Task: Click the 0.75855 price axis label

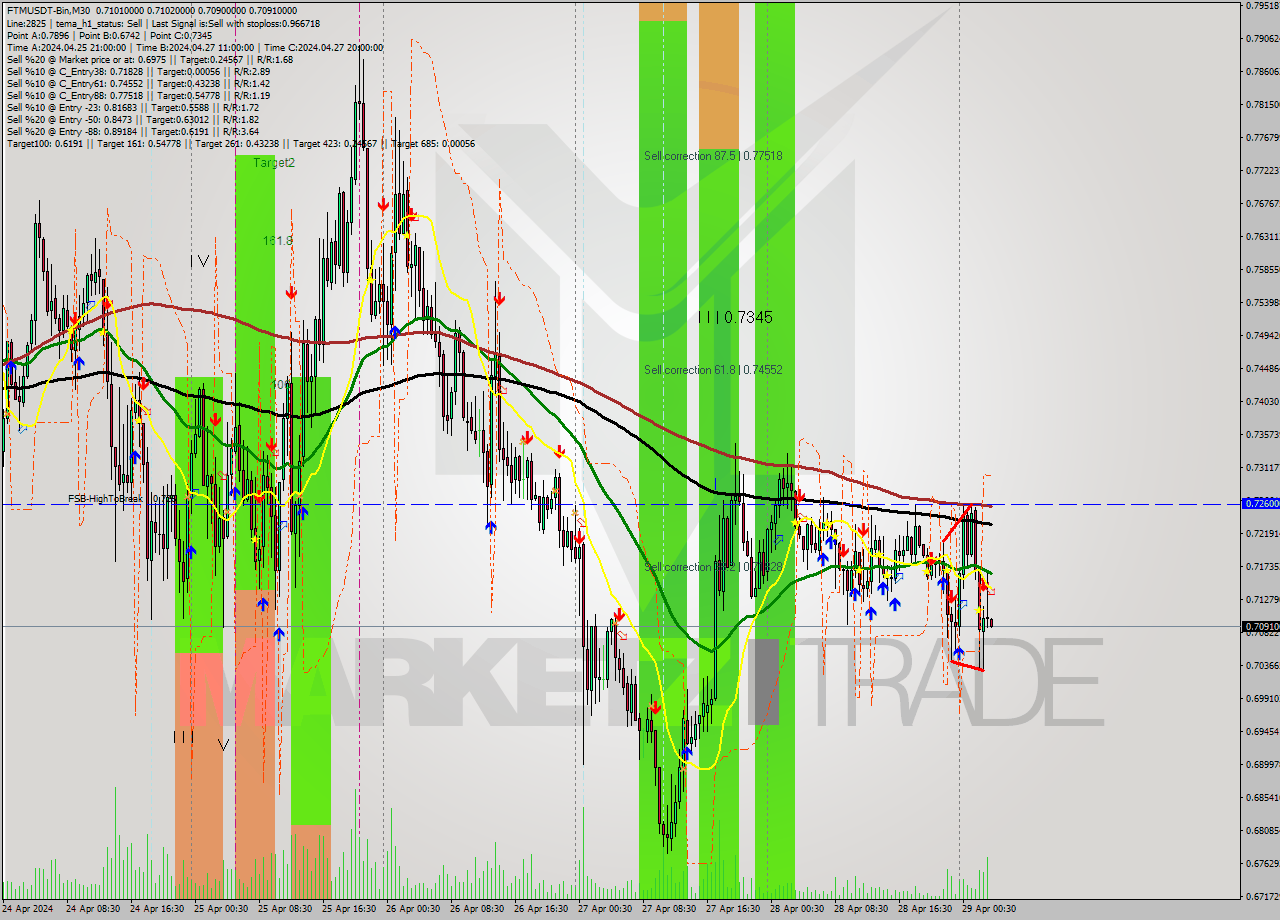Action: [x=1262, y=269]
